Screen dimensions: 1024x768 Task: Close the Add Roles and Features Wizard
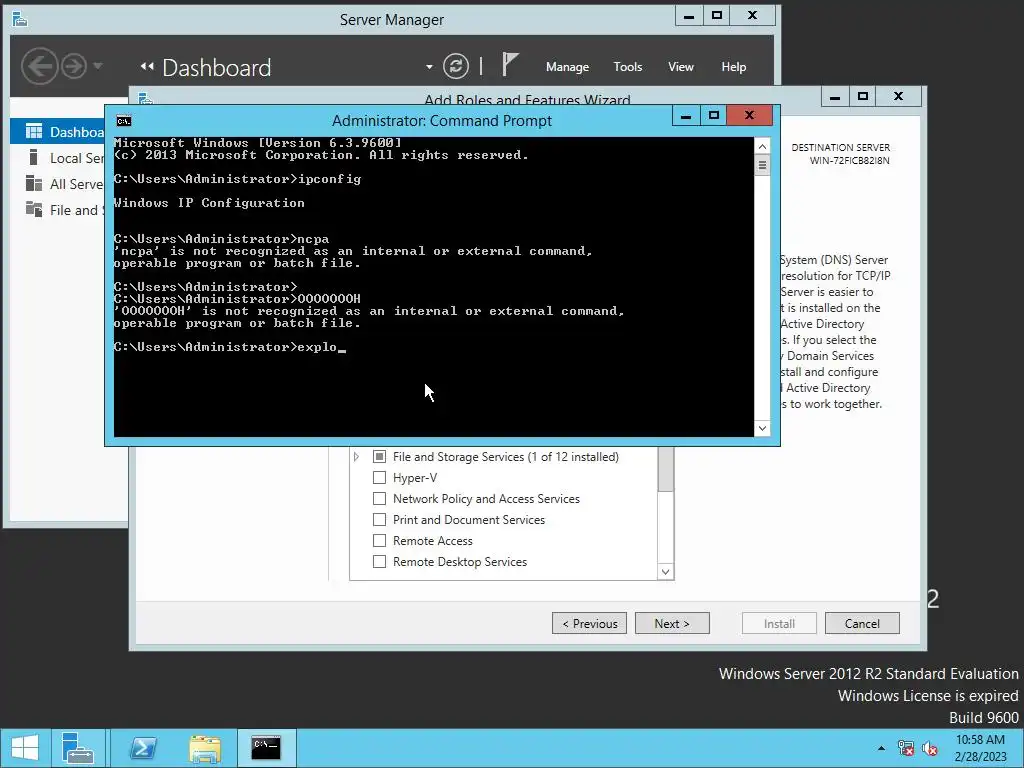(899, 97)
